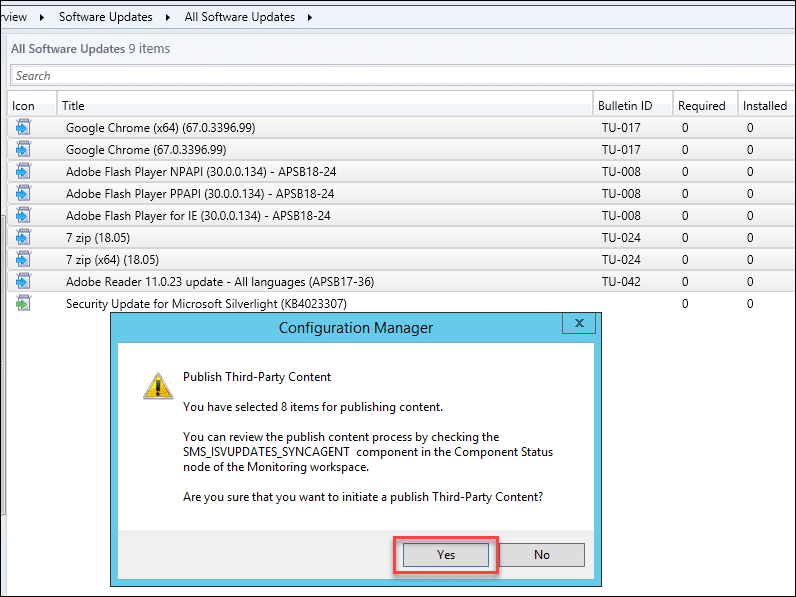Screen dimensions: 796x597
Task: Expand the arrow after All Software Updates breadcrumb
Action: (310, 17)
